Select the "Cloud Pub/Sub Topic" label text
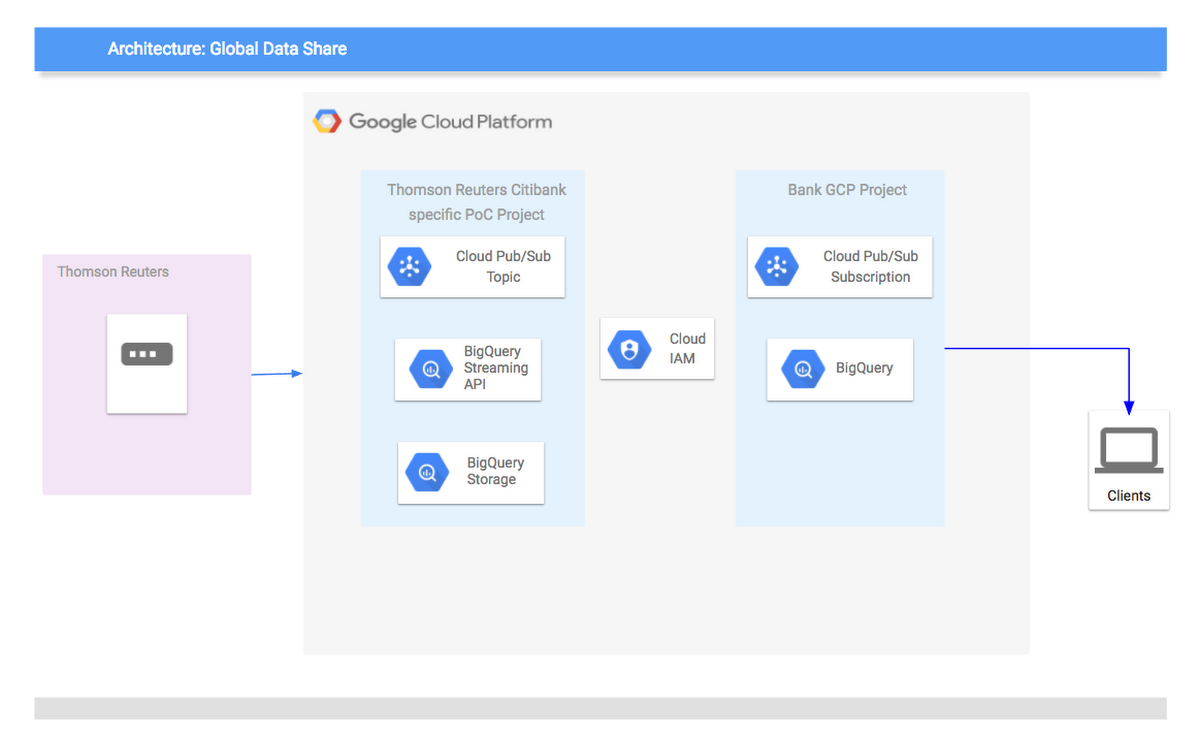 [503, 266]
